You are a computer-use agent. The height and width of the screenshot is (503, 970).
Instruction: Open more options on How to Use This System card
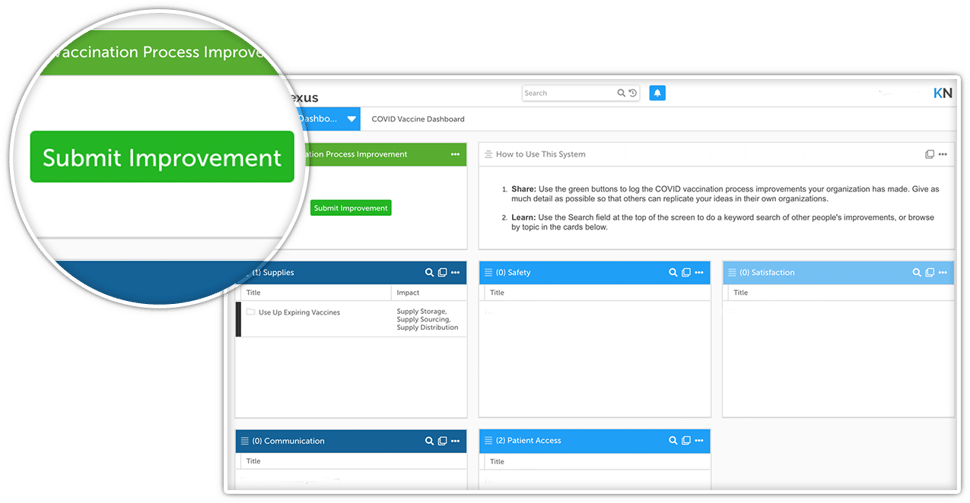click(943, 154)
